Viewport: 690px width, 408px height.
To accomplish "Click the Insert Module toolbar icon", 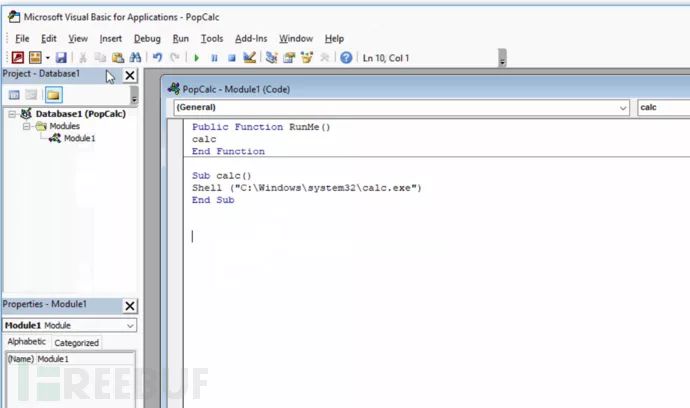I will [x=35, y=58].
